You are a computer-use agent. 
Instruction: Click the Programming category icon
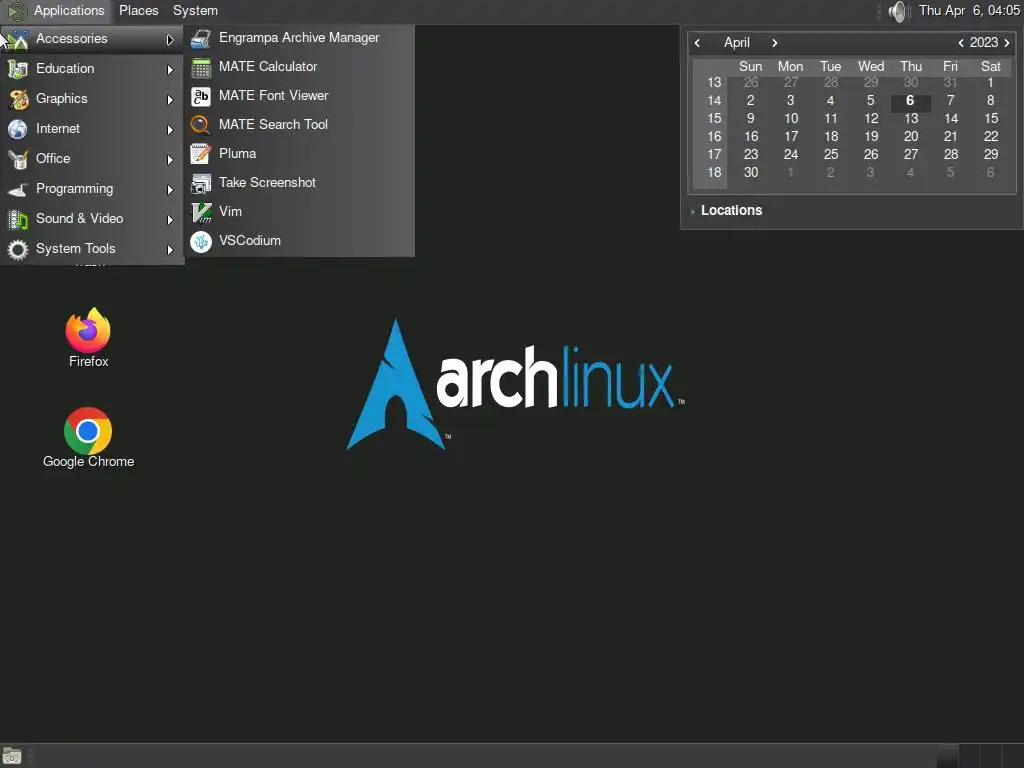tap(18, 189)
